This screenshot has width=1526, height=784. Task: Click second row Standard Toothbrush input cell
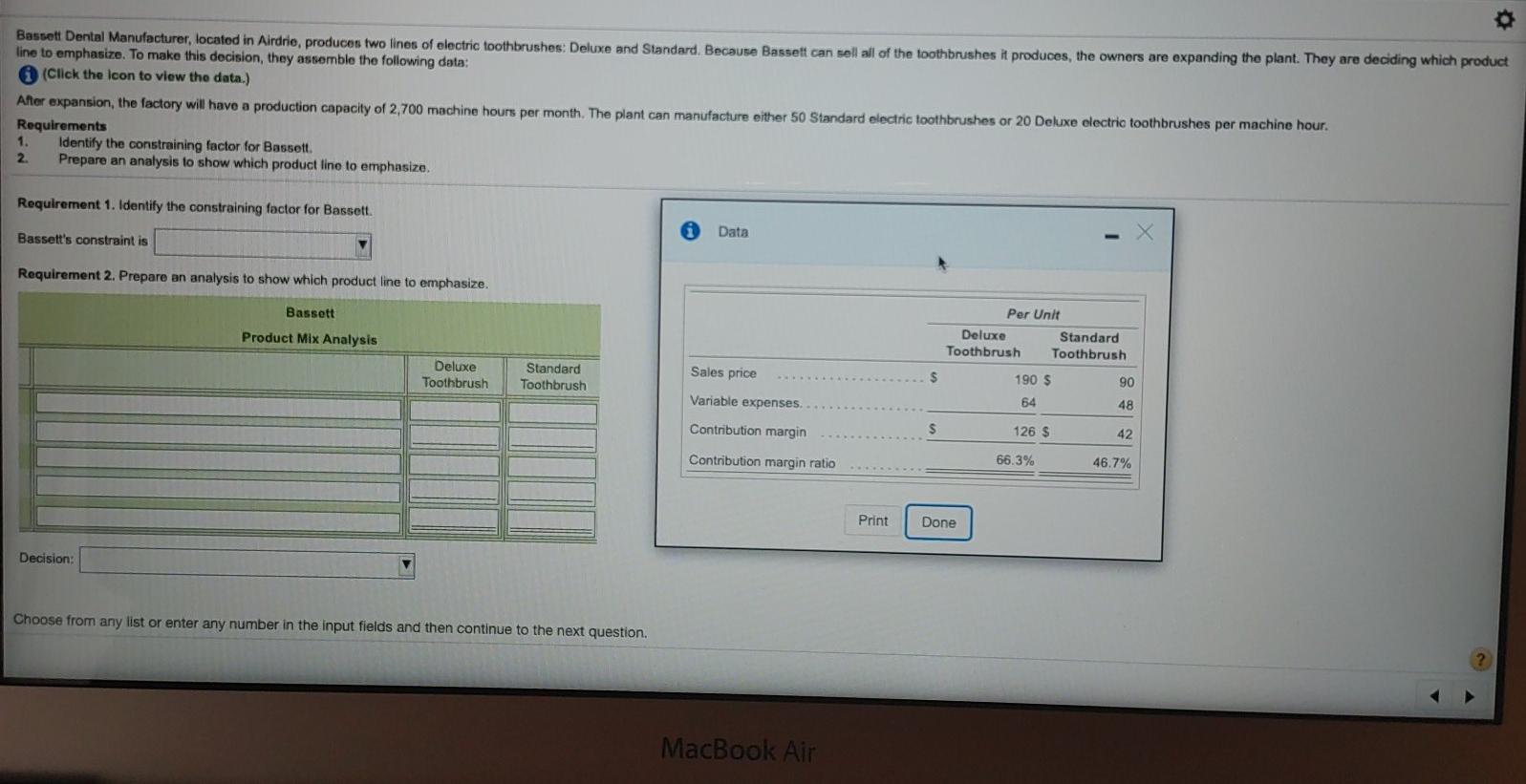point(552,440)
